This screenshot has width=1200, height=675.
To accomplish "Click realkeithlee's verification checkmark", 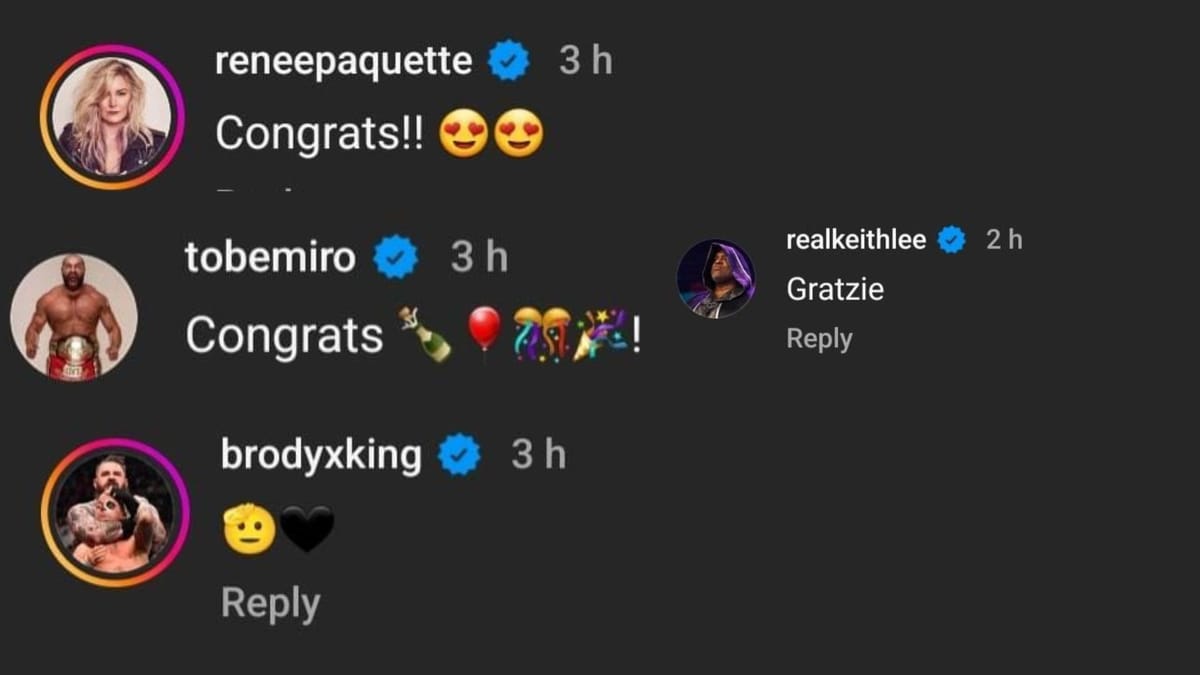I will pos(950,240).
